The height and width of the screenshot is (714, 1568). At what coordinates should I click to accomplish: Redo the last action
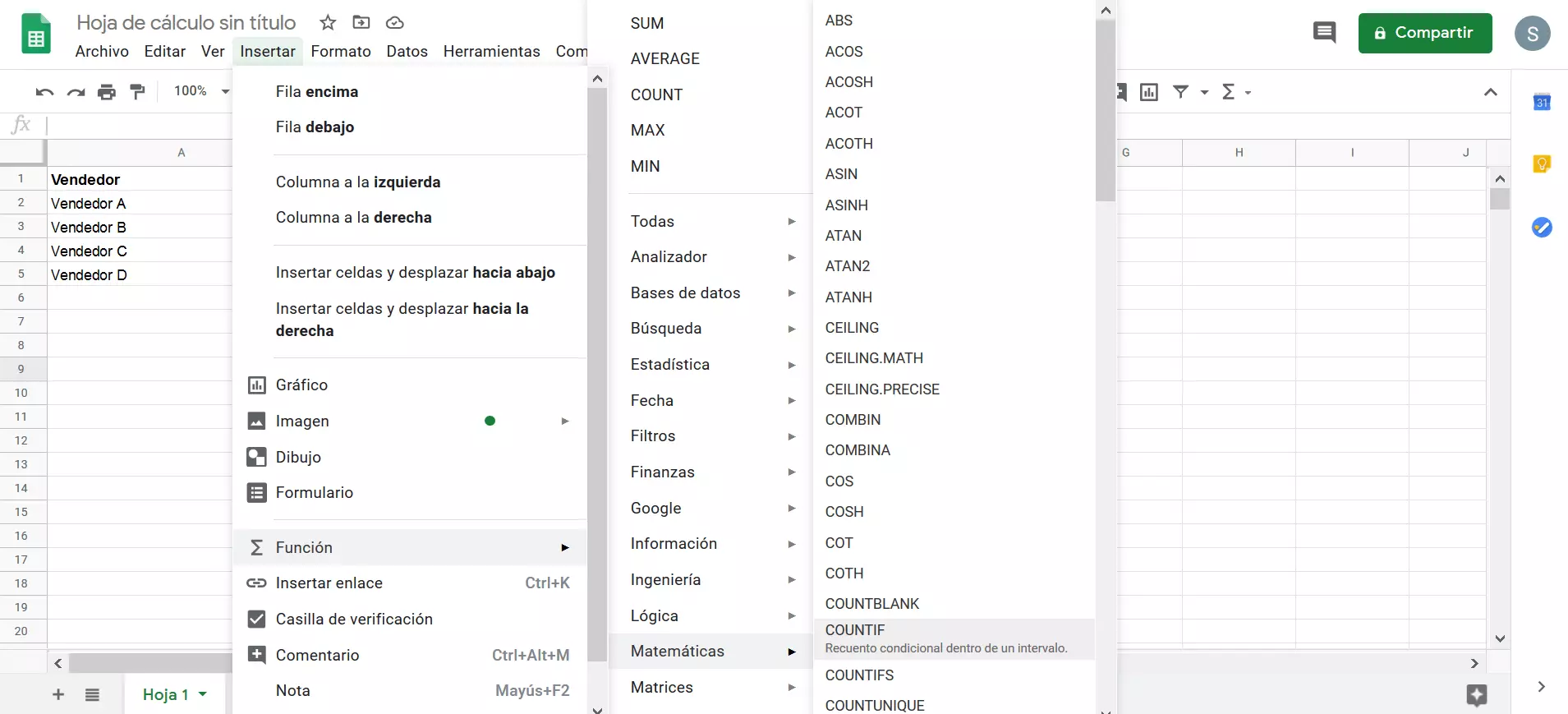(76, 91)
